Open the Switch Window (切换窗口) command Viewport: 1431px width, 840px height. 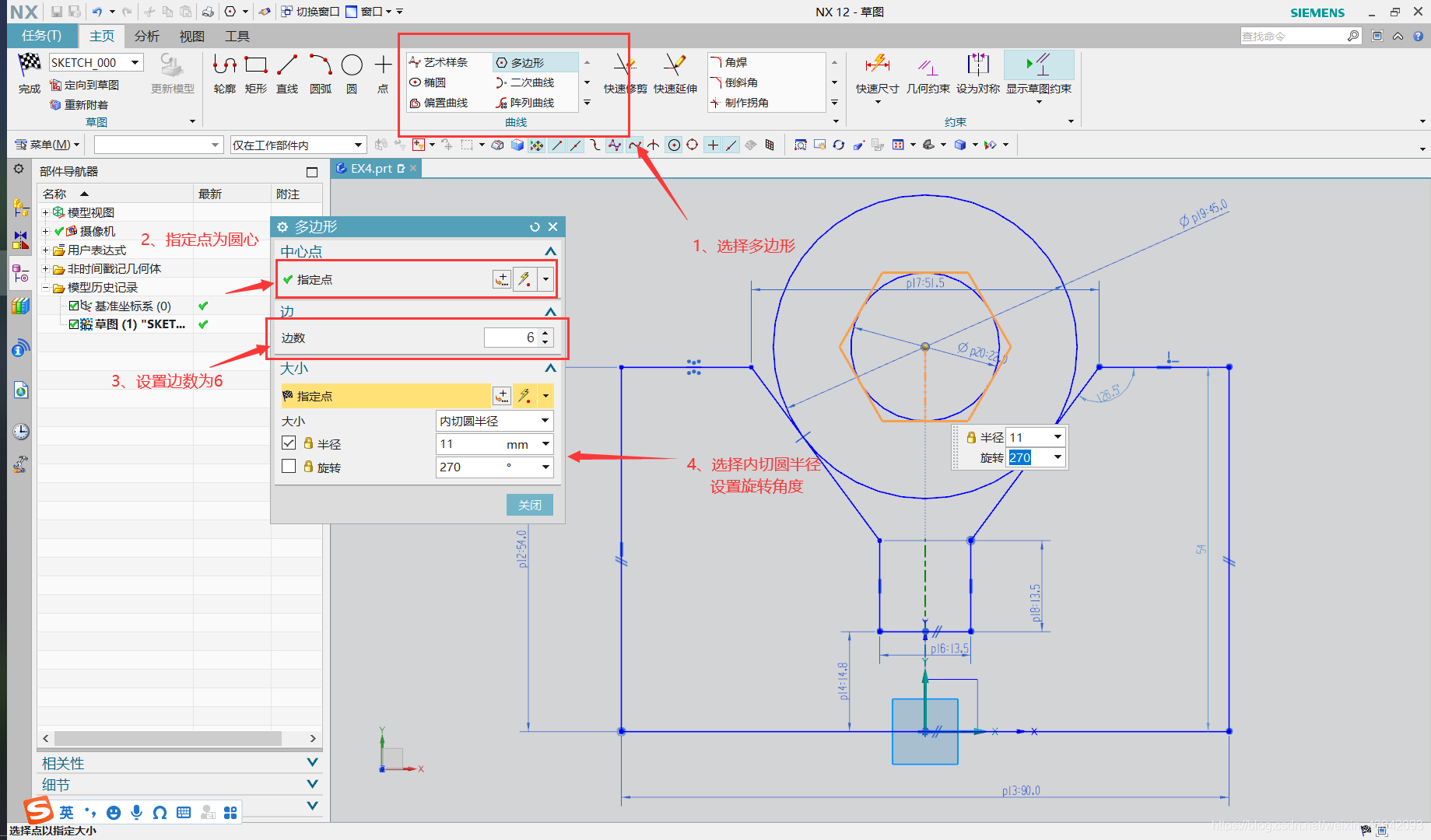310,12
